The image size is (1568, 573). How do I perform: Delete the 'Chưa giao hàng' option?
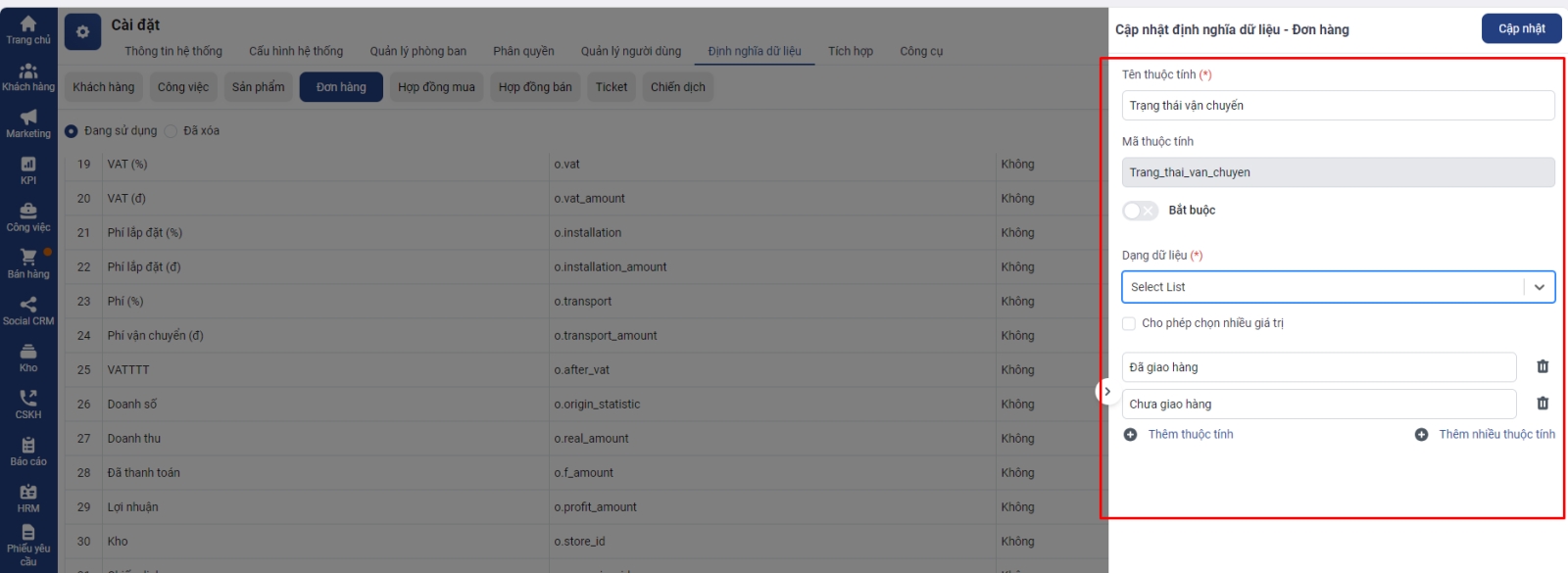1543,403
